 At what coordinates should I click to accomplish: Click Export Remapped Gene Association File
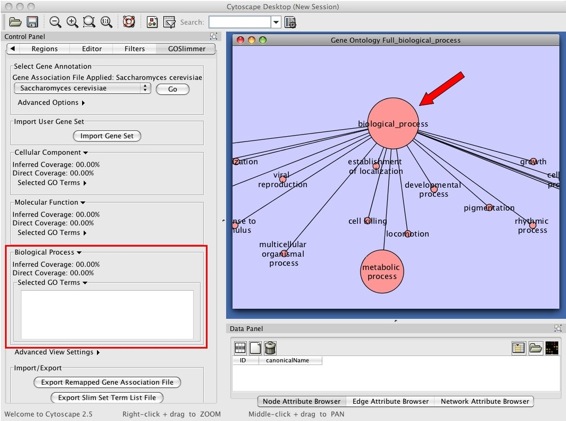coord(107,382)
